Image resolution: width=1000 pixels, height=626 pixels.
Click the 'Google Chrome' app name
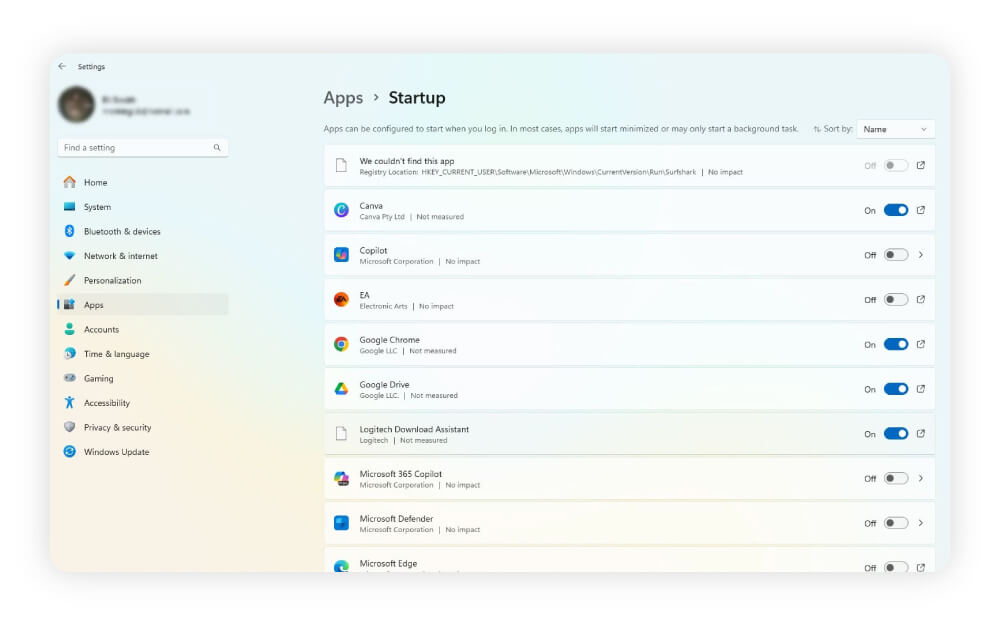[x=390, y=340]
